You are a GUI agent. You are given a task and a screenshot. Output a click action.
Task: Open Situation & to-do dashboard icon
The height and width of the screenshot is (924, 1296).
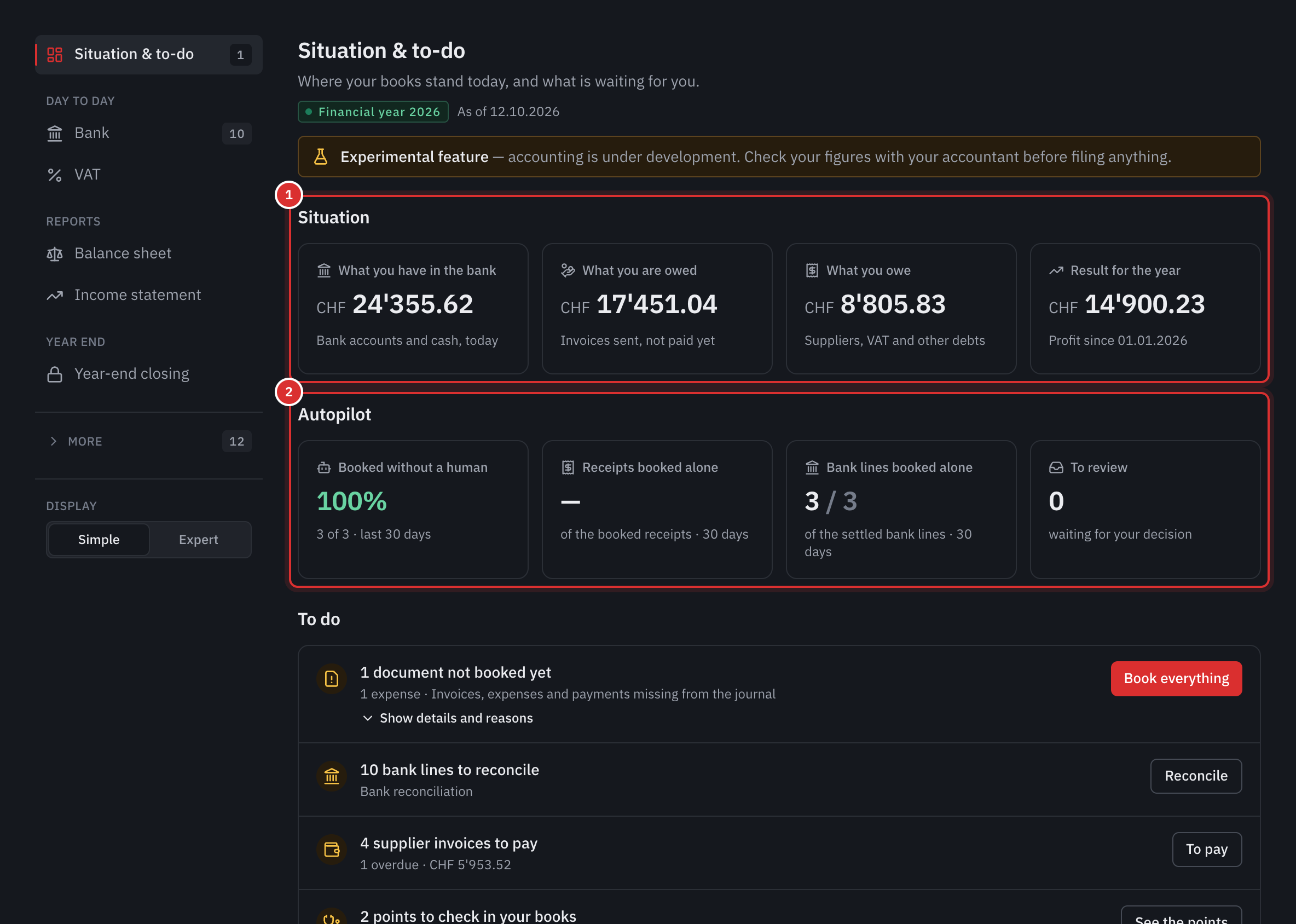(55, 55)
